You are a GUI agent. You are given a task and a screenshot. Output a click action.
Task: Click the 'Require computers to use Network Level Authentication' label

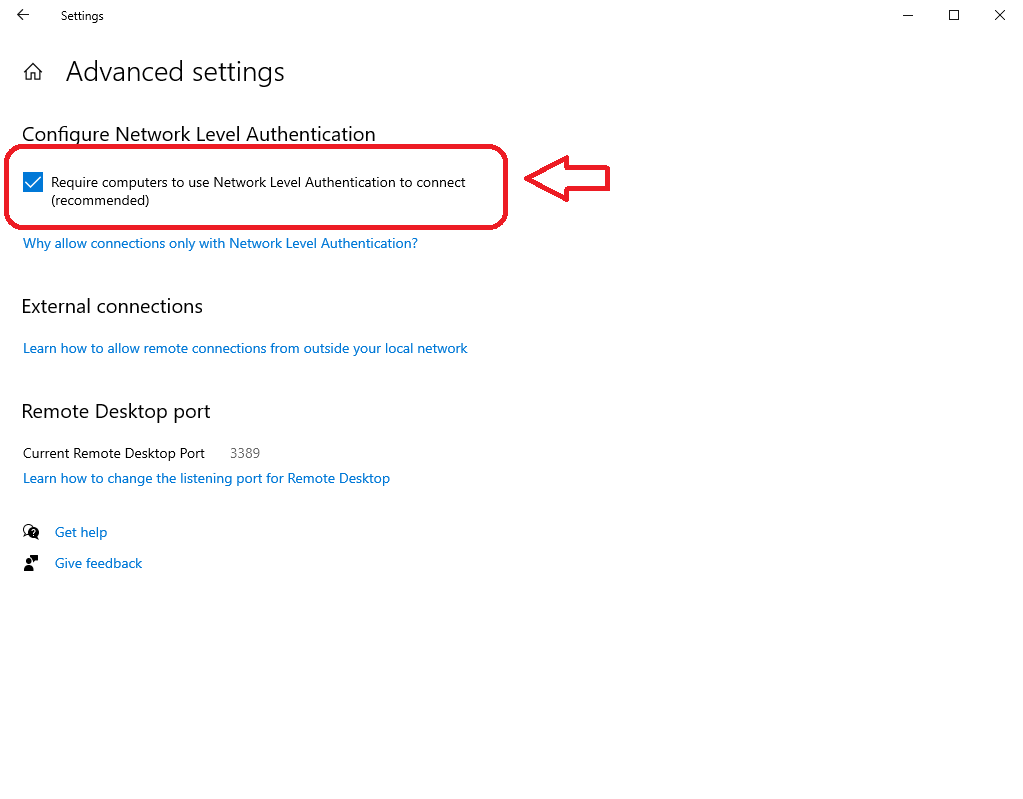[258, 183]
